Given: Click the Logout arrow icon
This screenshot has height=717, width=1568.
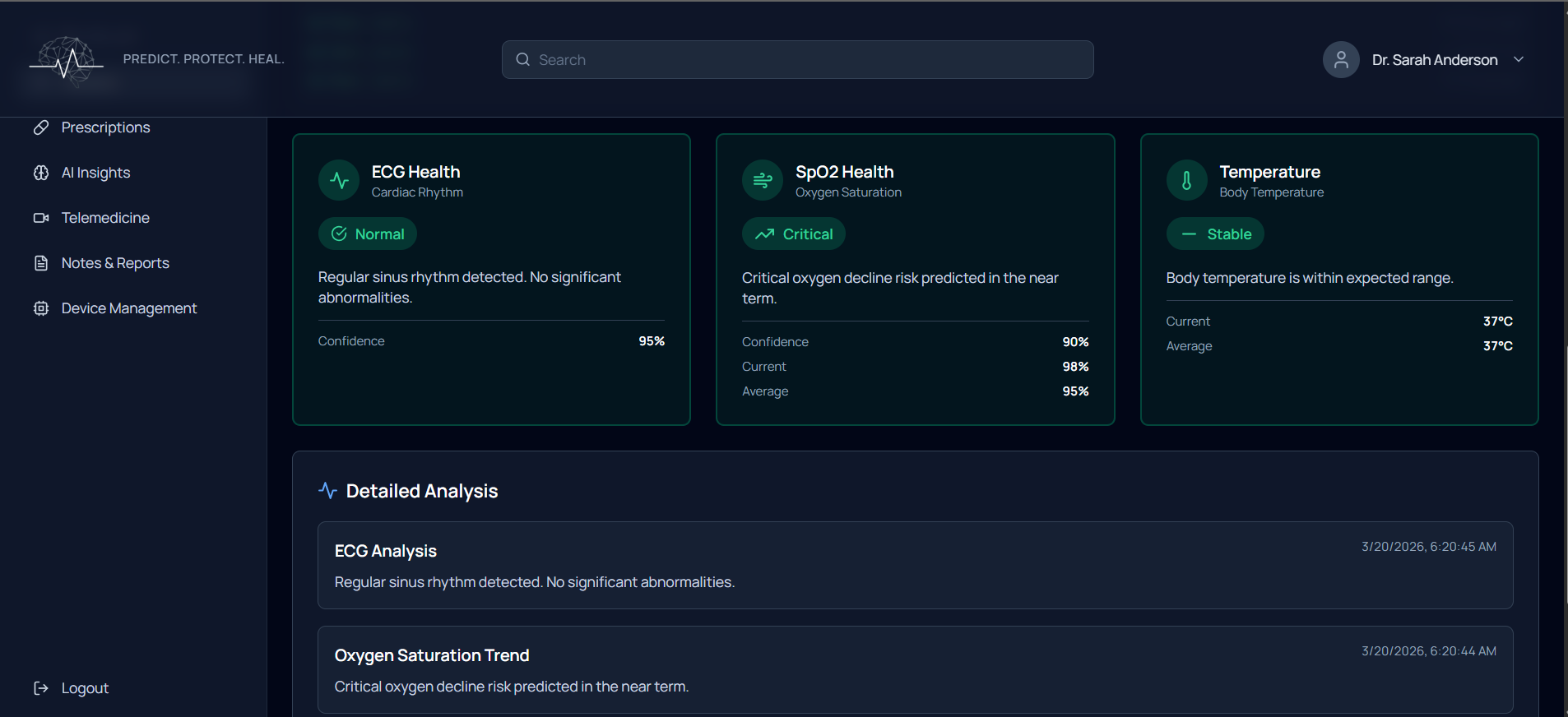Looking at the screenshot, I should pyautogui.click(x=41, y=688).
